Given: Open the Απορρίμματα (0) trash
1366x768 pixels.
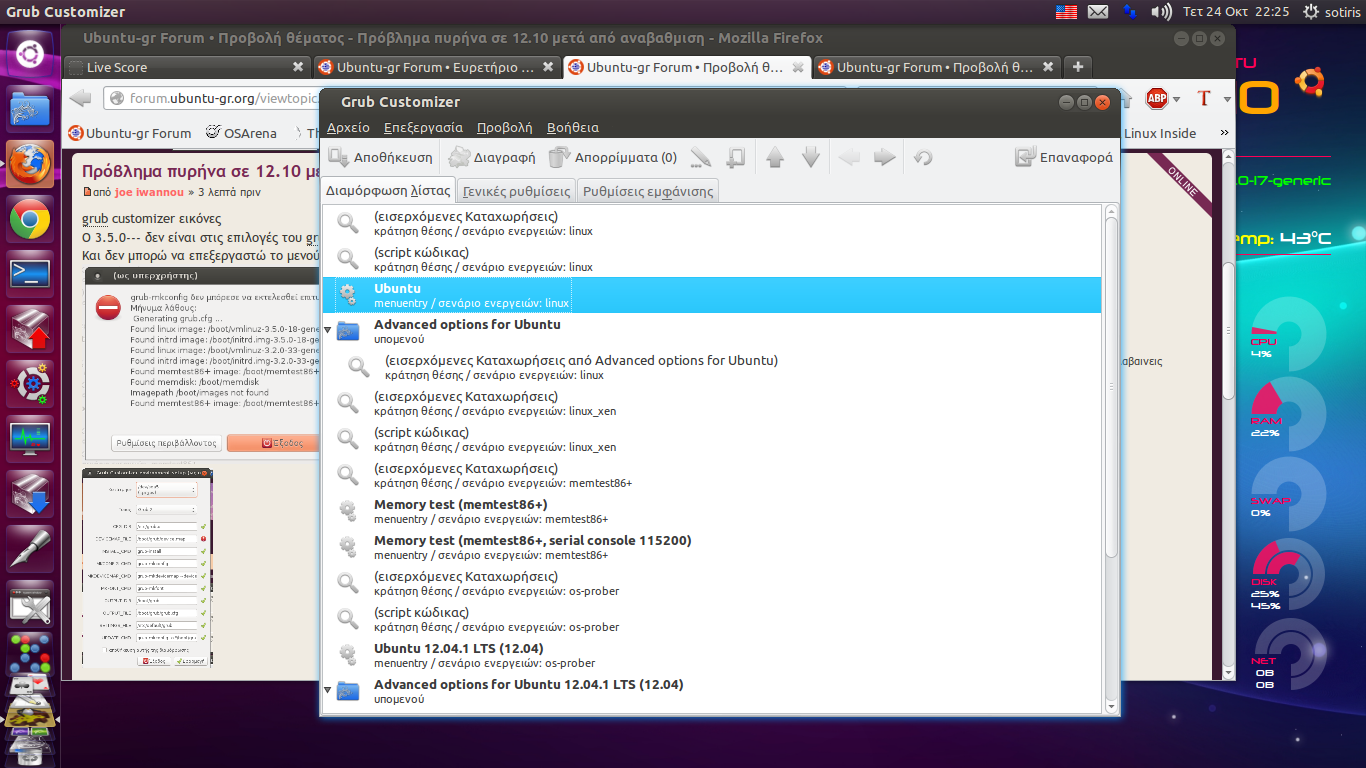Looking at the screenshot, I should [x=613, y=158].
